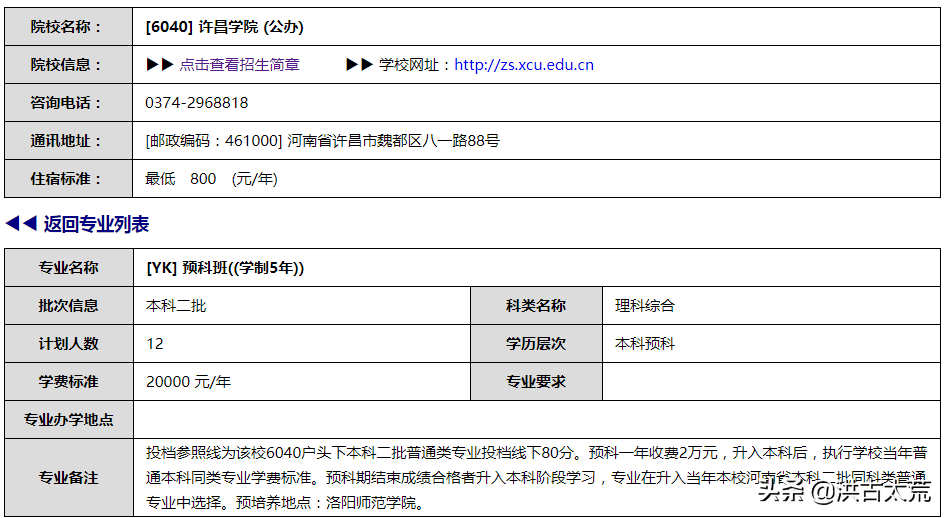
Task: Click the 咨询电话 header cell
Action: coord(68,103)
